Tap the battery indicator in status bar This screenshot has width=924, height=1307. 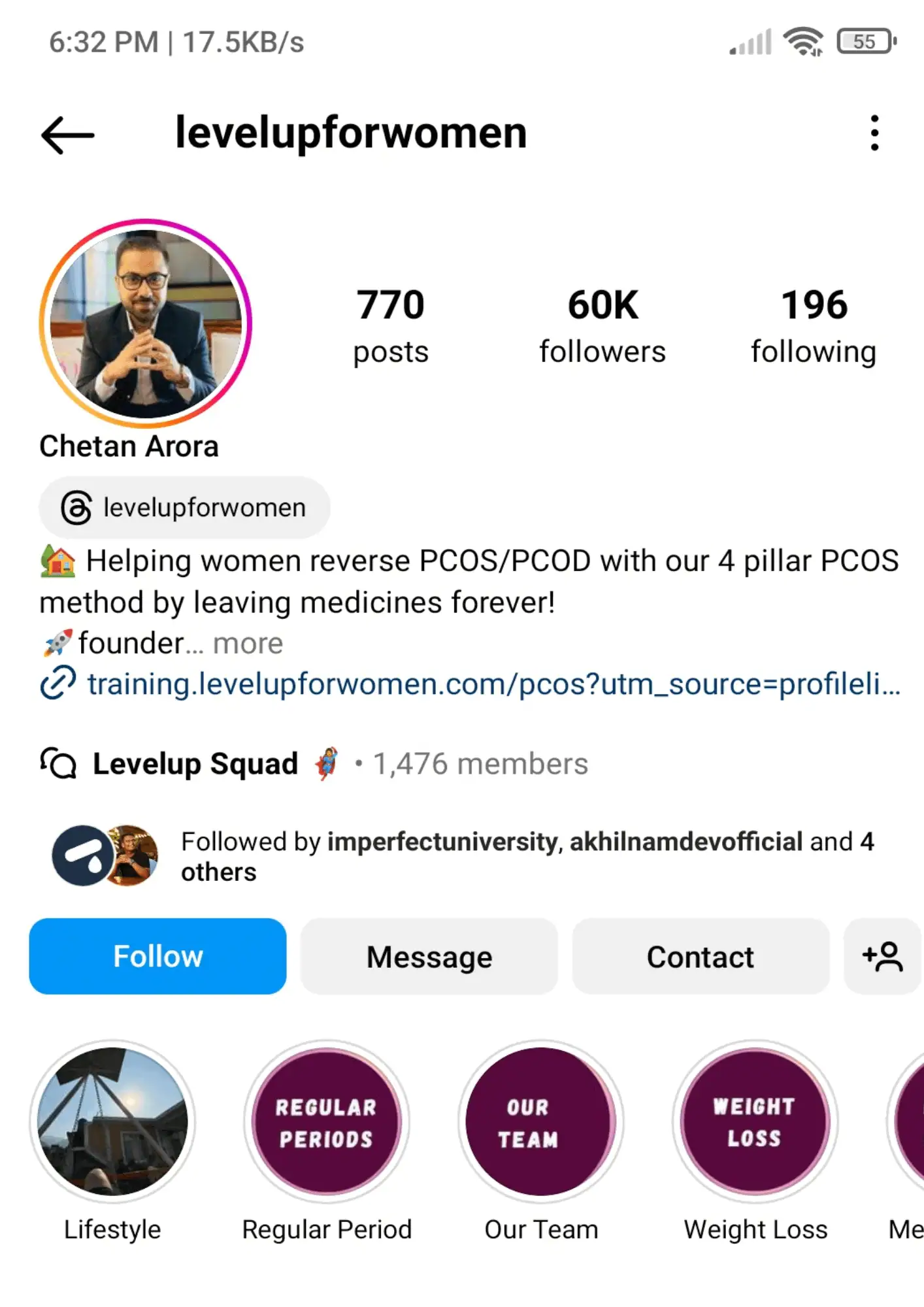pyautogui.click(x=866, y=42)
